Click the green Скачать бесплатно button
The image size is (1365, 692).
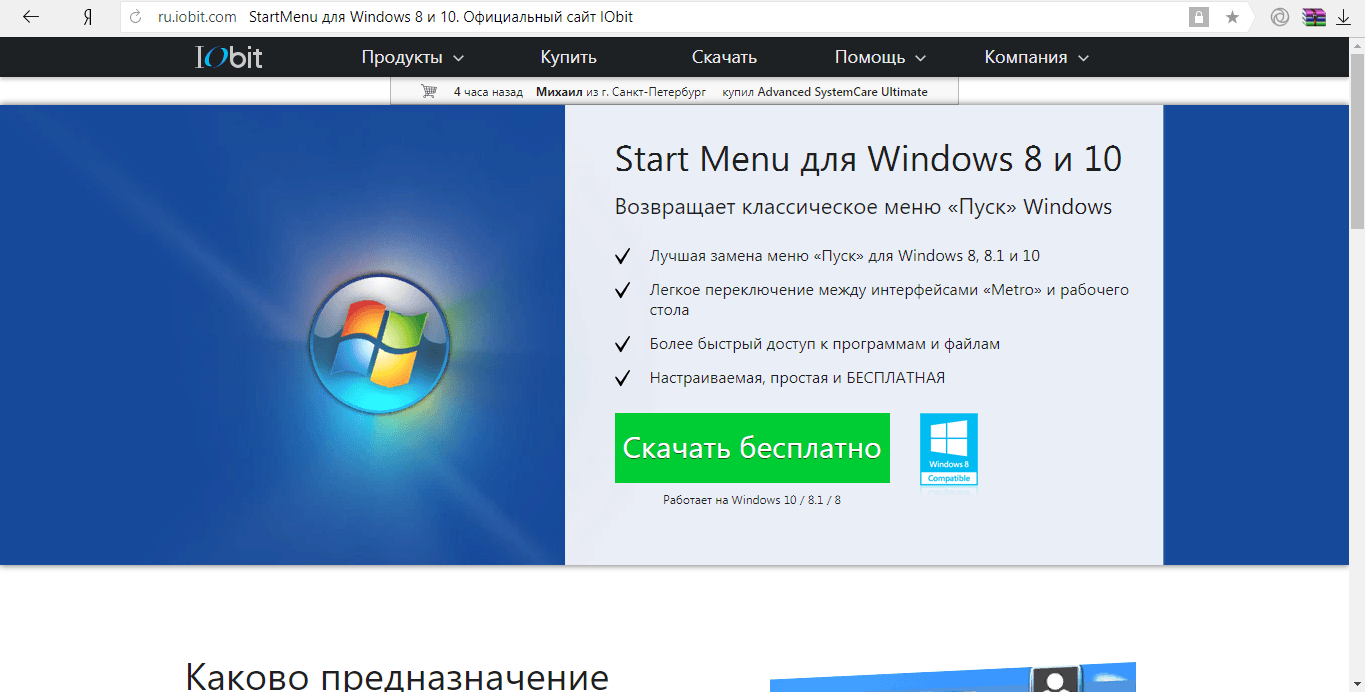[752, 448]
